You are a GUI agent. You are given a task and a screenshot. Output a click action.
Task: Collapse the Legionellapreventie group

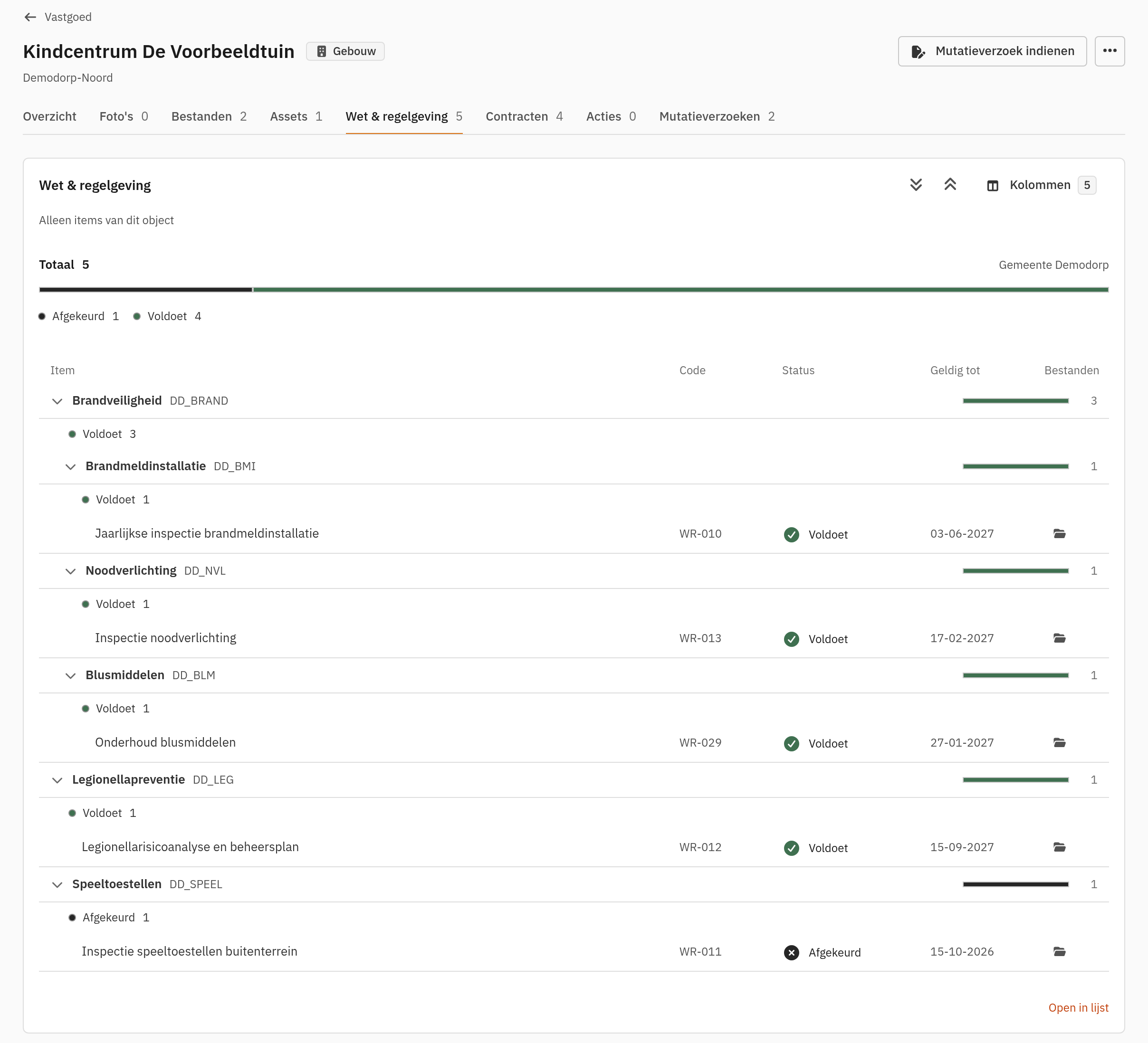coord(57,780)
